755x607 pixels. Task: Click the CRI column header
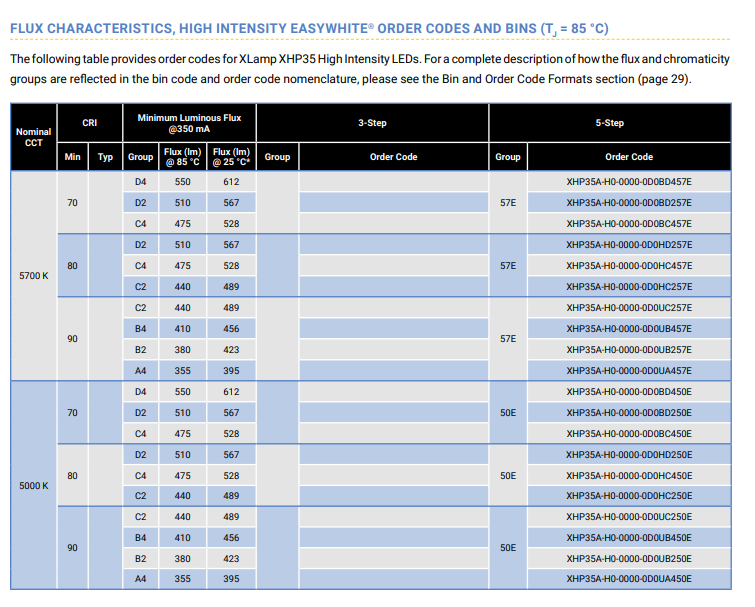coord(90,123)
